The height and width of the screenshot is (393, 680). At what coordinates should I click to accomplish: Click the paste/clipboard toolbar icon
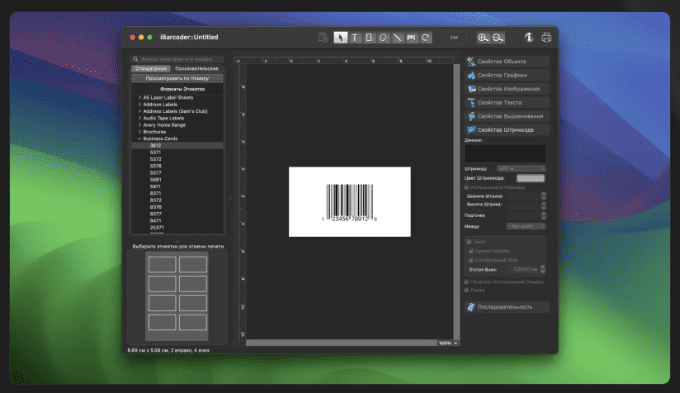323,37
